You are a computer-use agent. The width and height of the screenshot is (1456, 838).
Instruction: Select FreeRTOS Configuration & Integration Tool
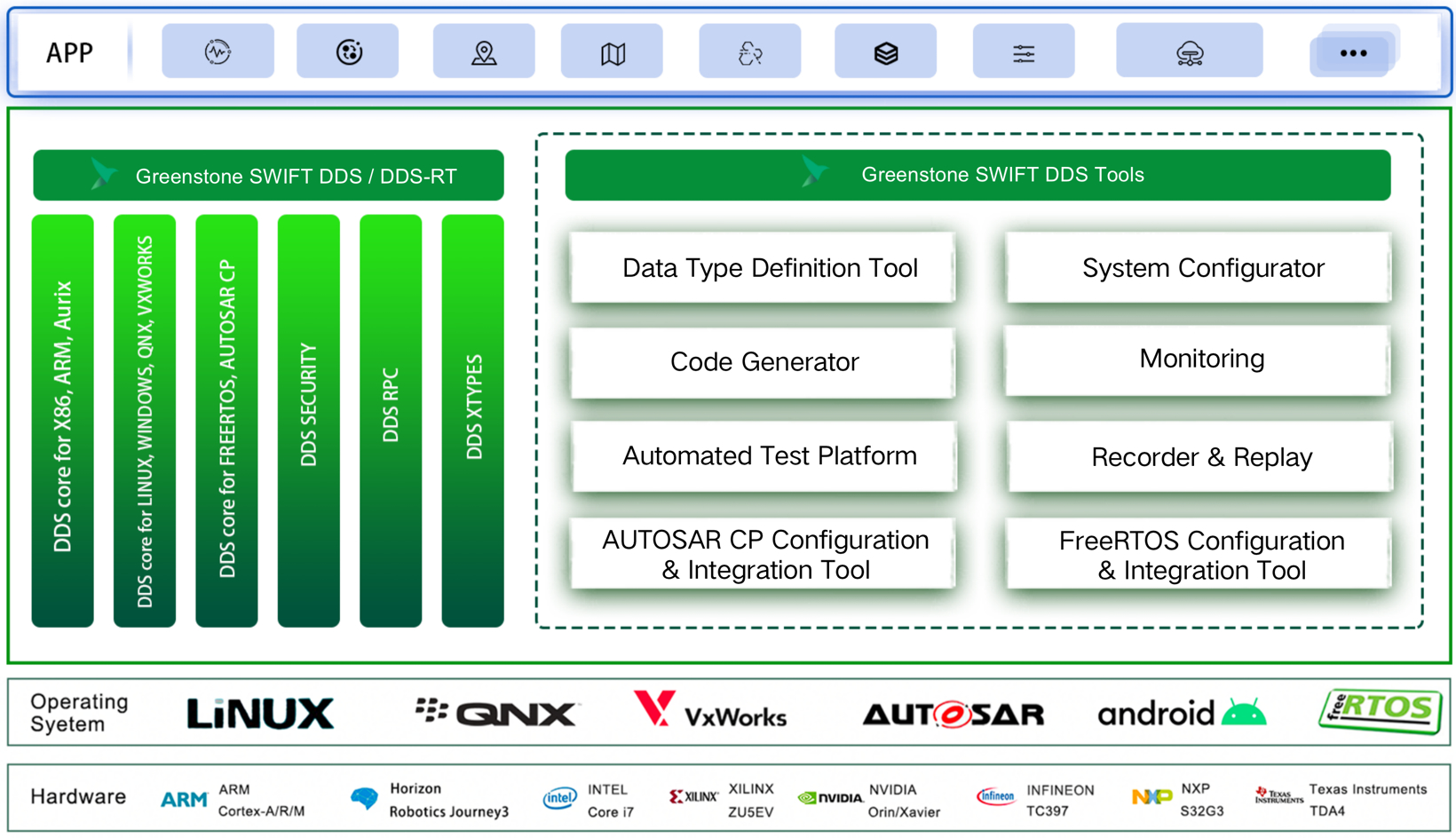(1199, 553)
